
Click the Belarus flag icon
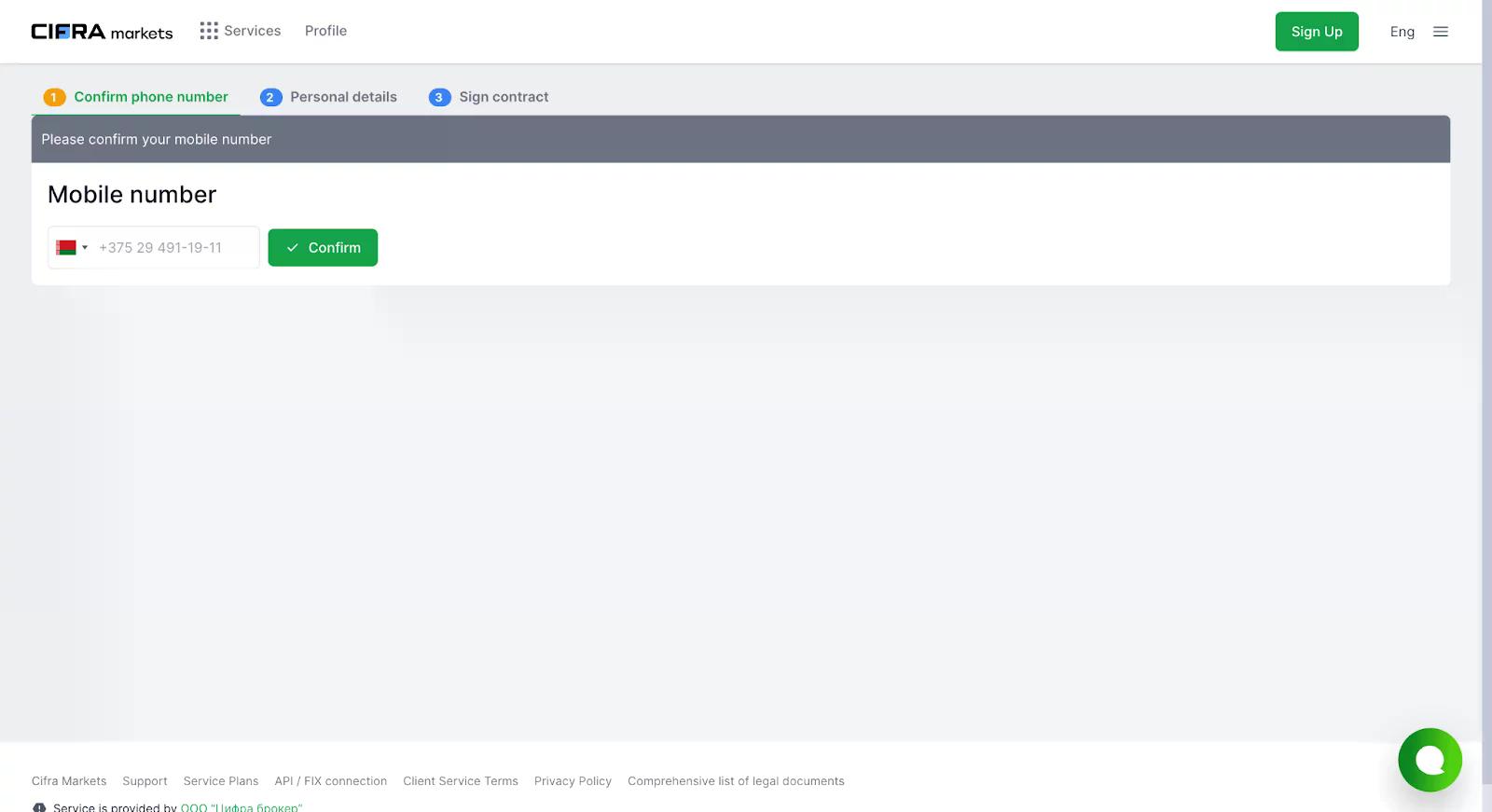[66, 248]
